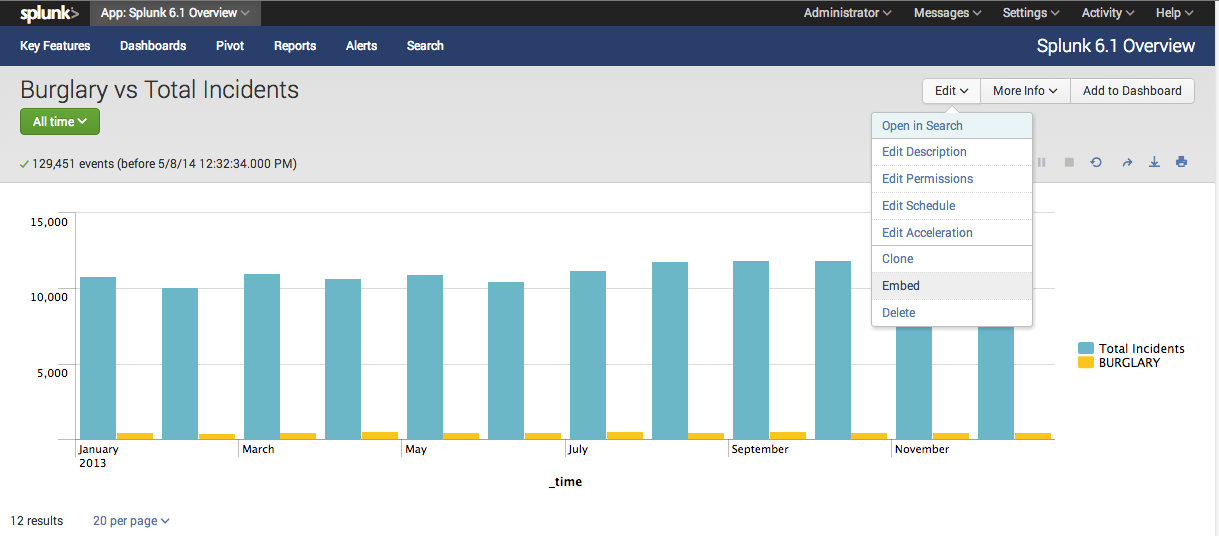Open the Search tab
1219x536 pixels.
click(425, 46)
